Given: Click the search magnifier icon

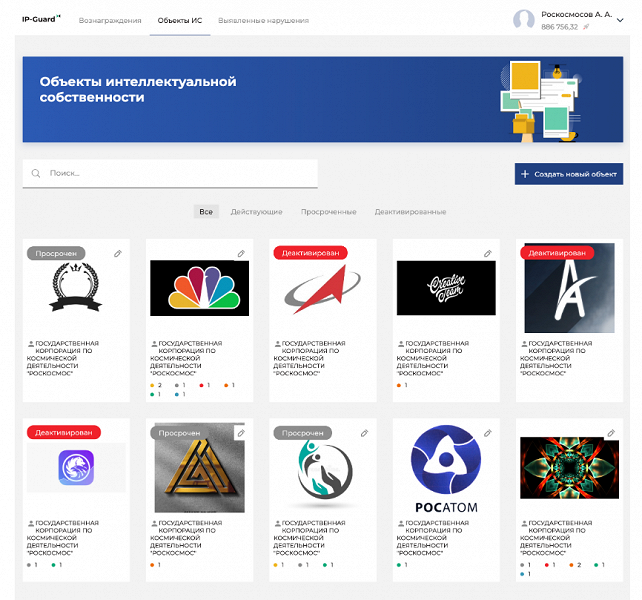Looking at the screenshot, I should point(37,174).
